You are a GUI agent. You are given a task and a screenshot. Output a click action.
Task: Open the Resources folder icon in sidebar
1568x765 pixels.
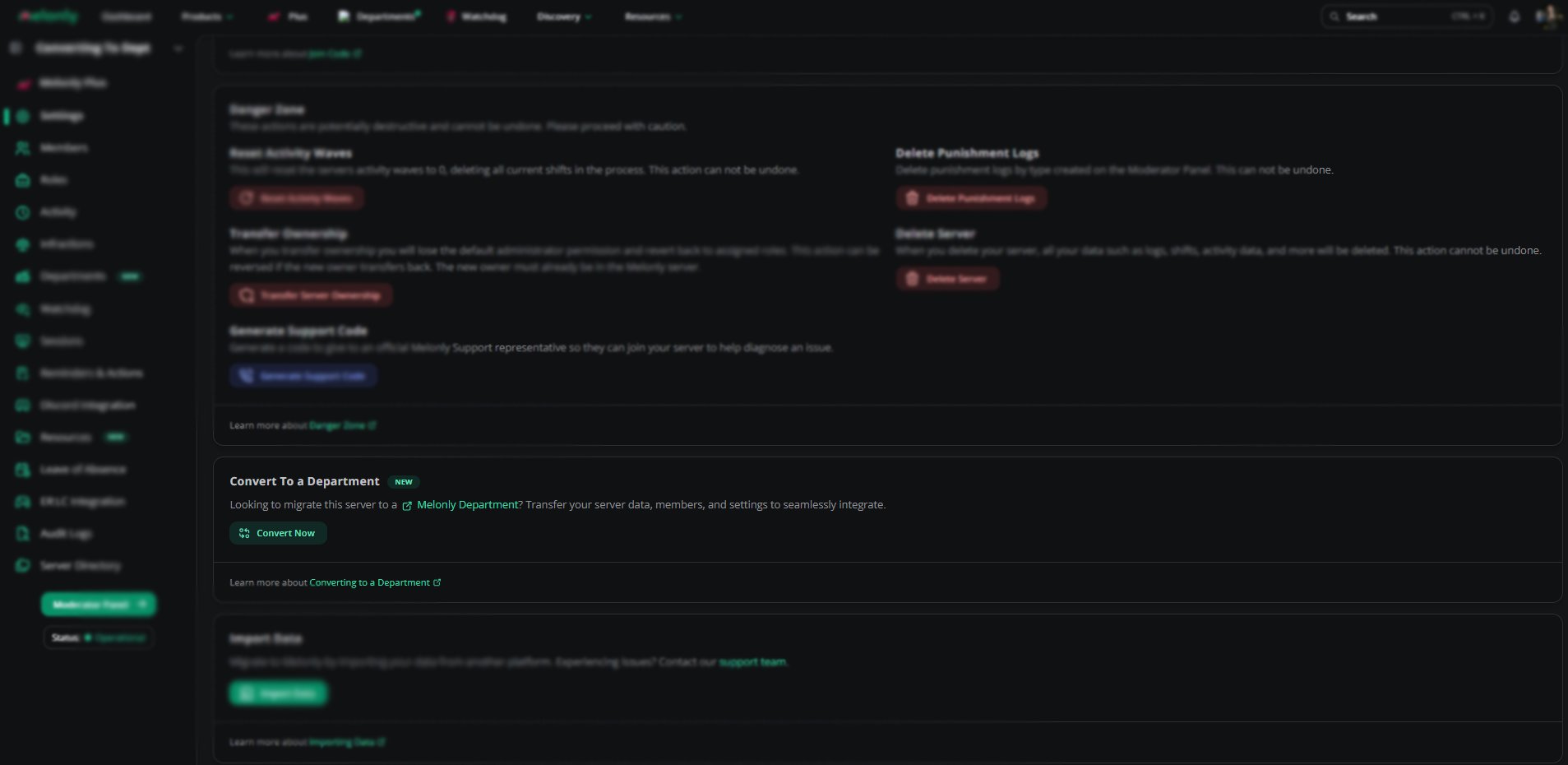click(23, 438)
